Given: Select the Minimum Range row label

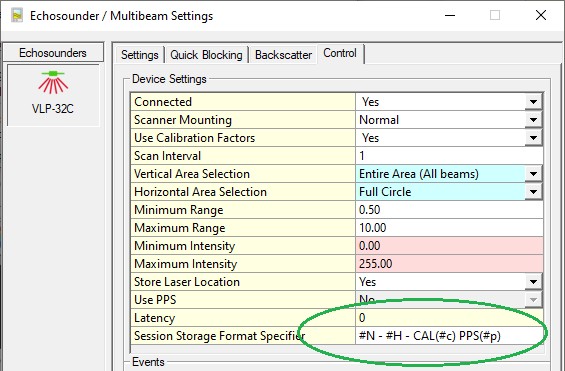Looking at the screenshot, I should (243, 210).
